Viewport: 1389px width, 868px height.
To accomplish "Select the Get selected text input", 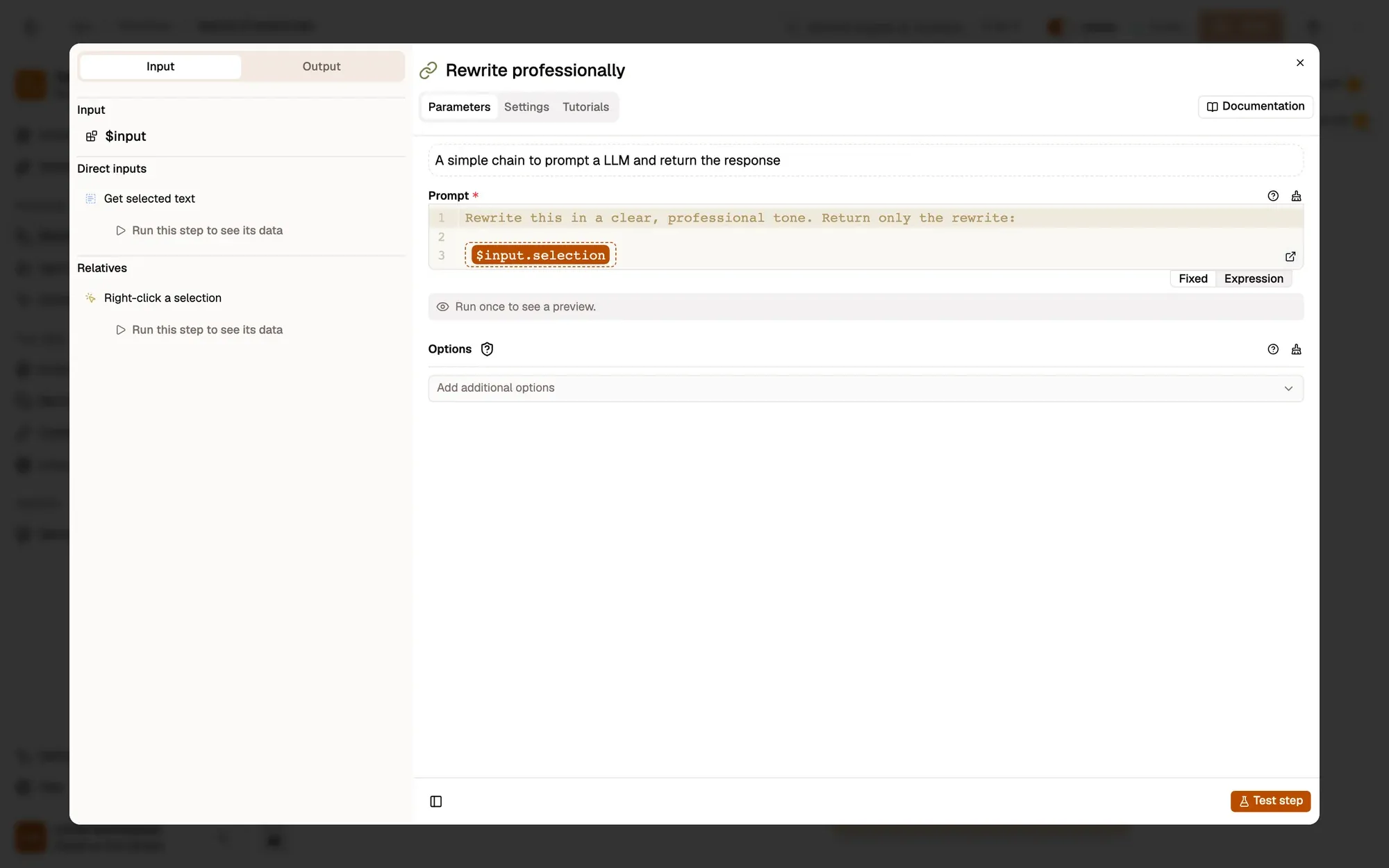I will (149, 199).
